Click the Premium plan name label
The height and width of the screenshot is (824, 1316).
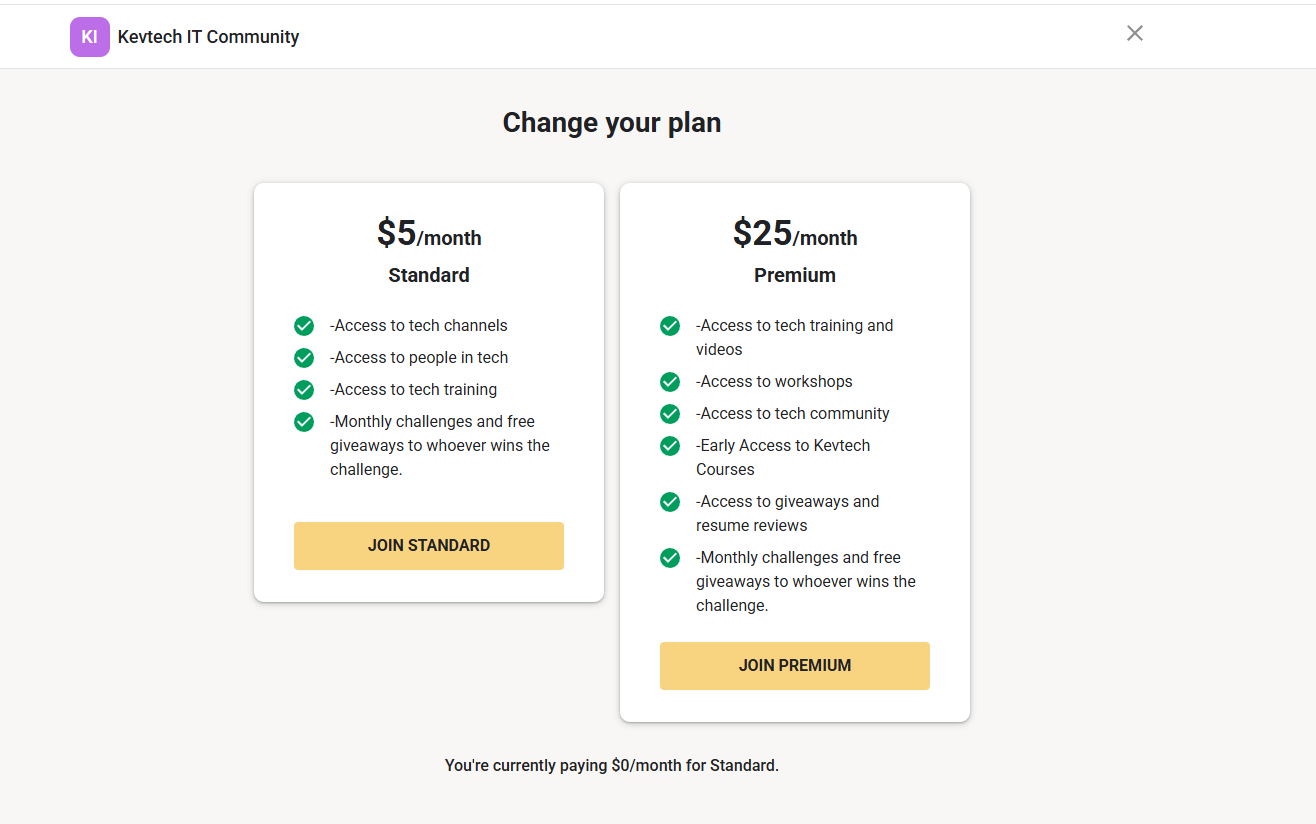tap(794, 275)
